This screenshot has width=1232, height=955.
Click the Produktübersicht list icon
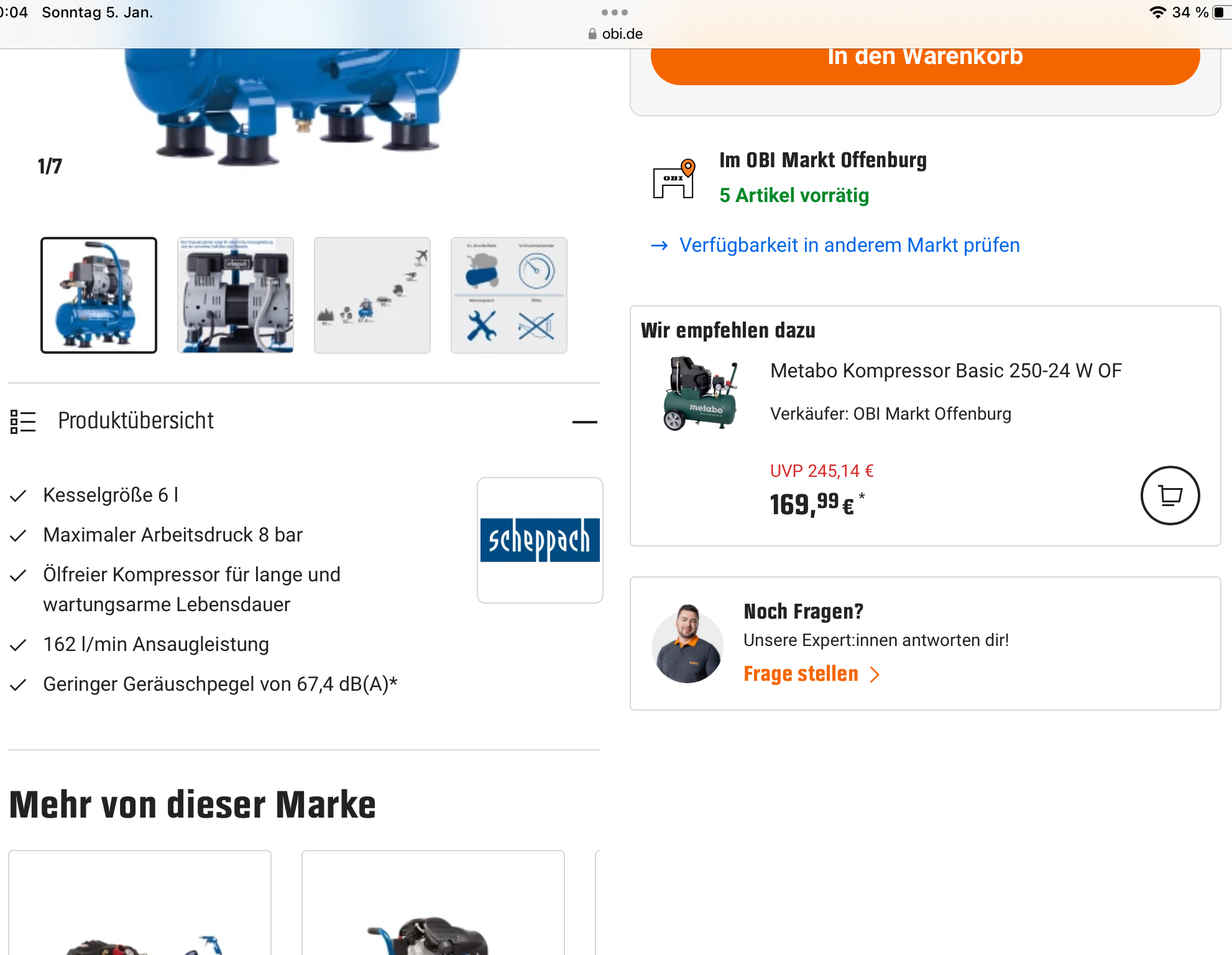(23, 422)
